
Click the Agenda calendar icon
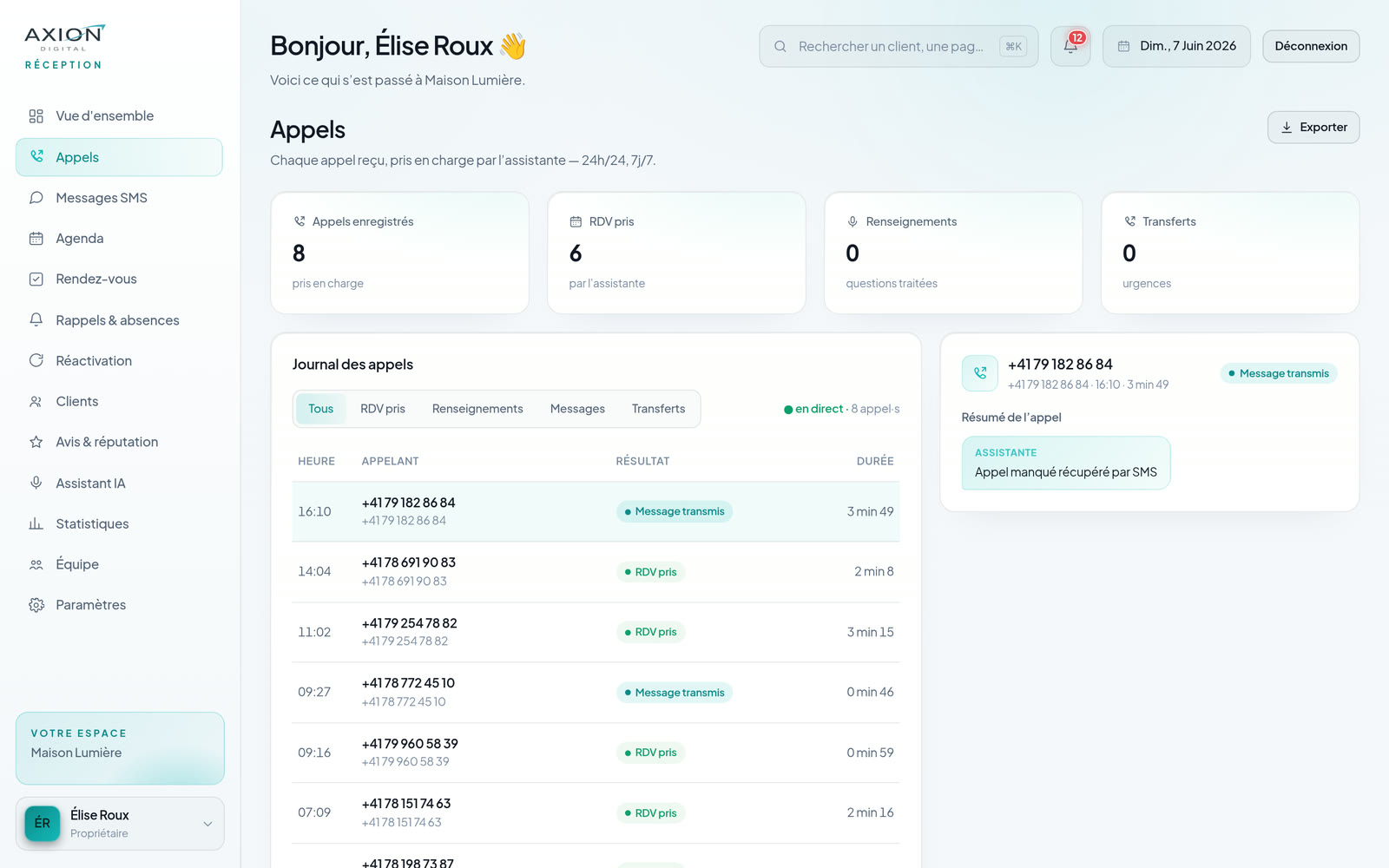pyautogui.click(x=36, y=239)
